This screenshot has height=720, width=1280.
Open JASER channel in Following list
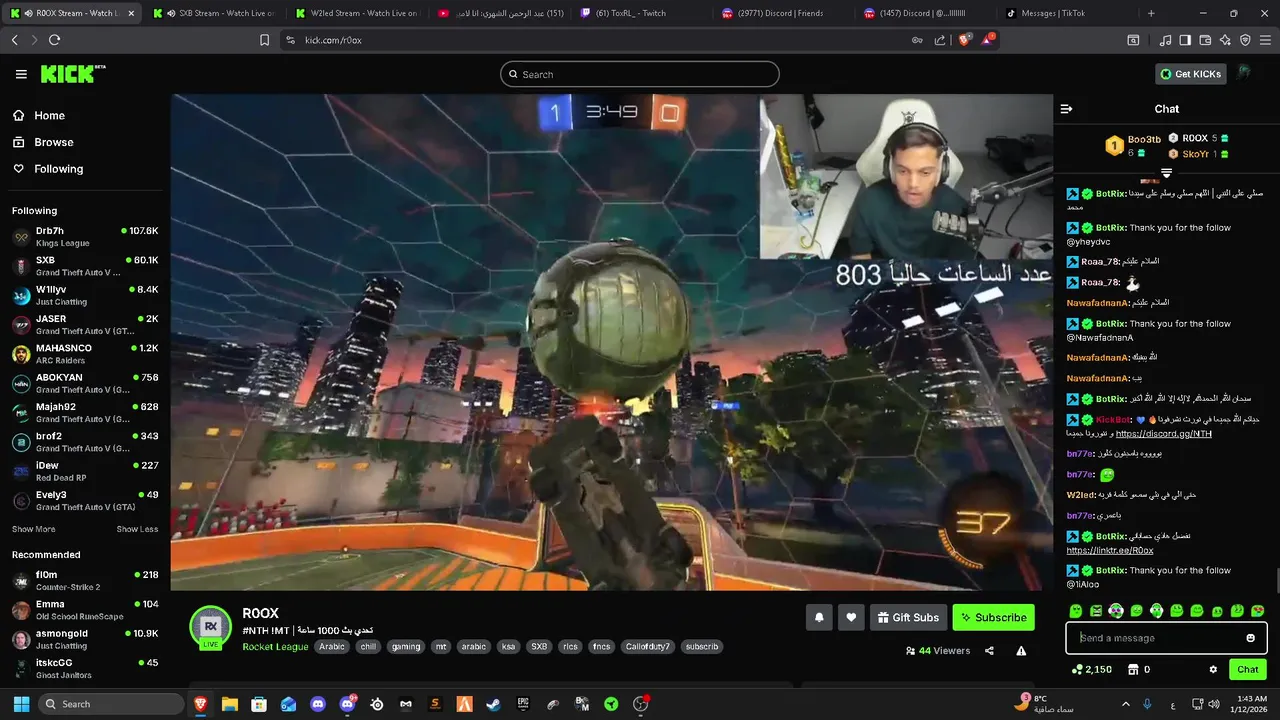tap(84, 324)
